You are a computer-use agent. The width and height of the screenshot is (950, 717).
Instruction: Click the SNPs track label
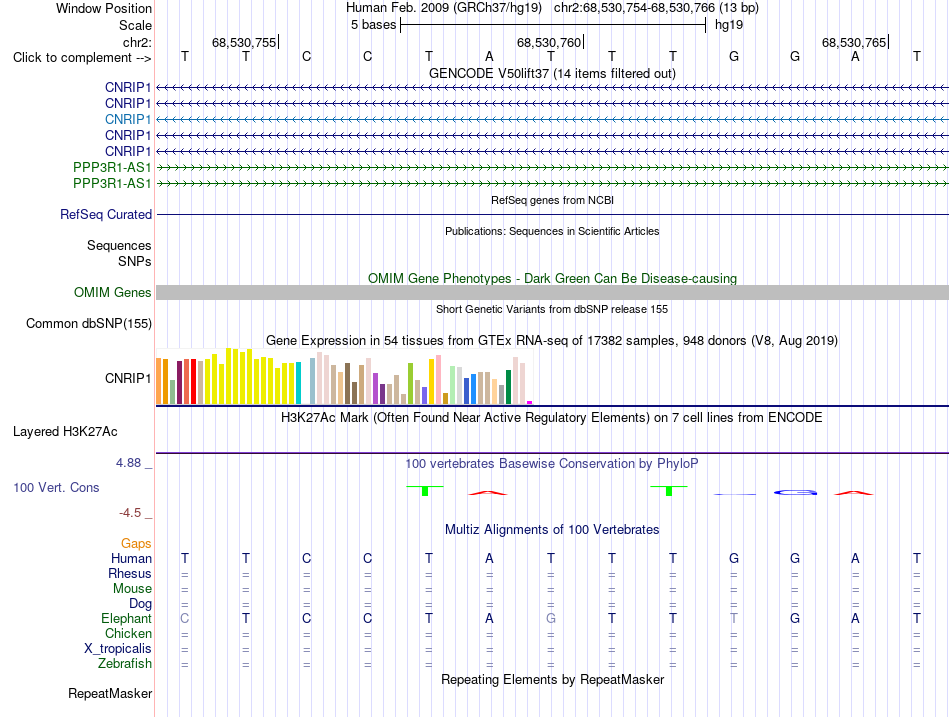click(x=135, y=261)
